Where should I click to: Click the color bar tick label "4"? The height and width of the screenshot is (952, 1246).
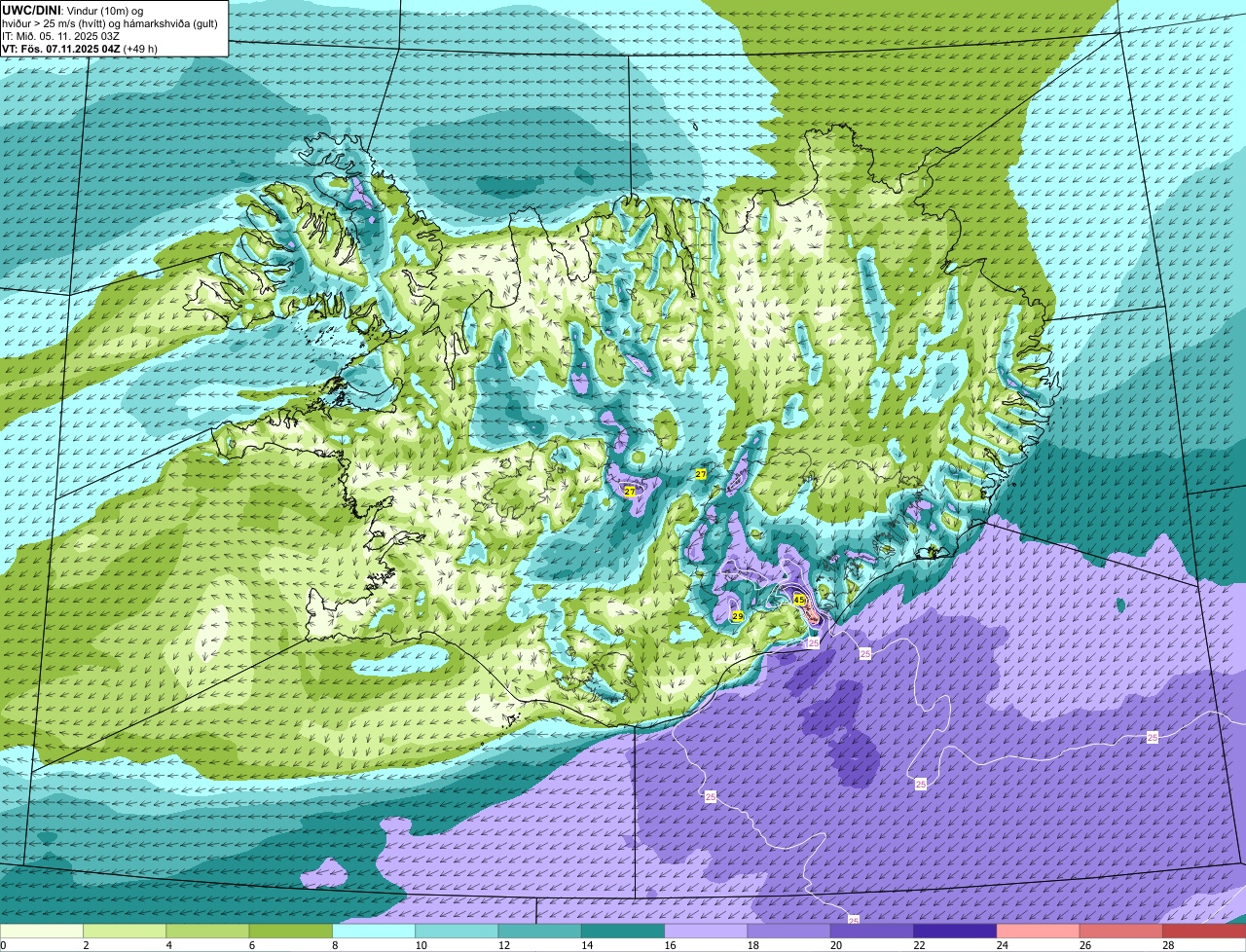point(168,945)
